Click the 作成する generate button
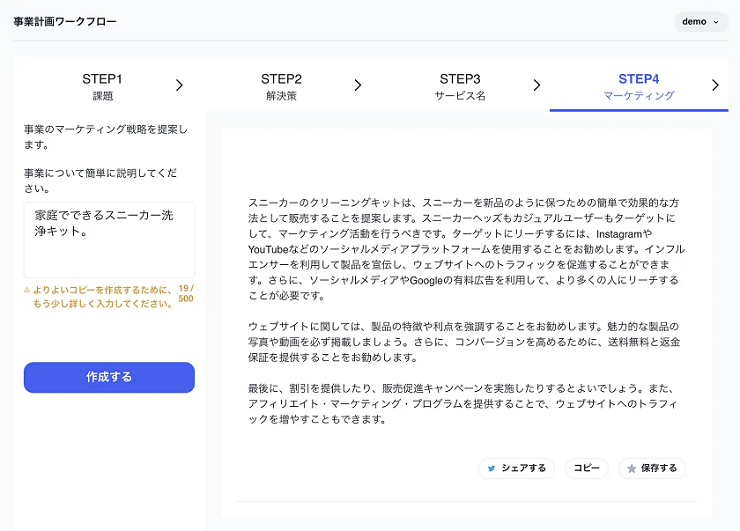 (109, 378)
